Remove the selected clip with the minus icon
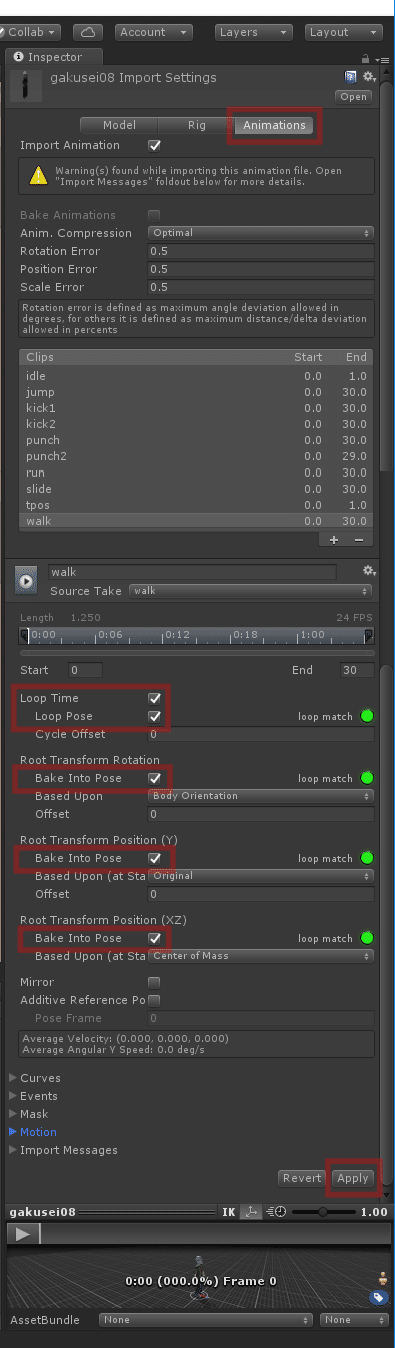Image resolution: width=395 pixels, height=1348 pixels. coord(358,539)
